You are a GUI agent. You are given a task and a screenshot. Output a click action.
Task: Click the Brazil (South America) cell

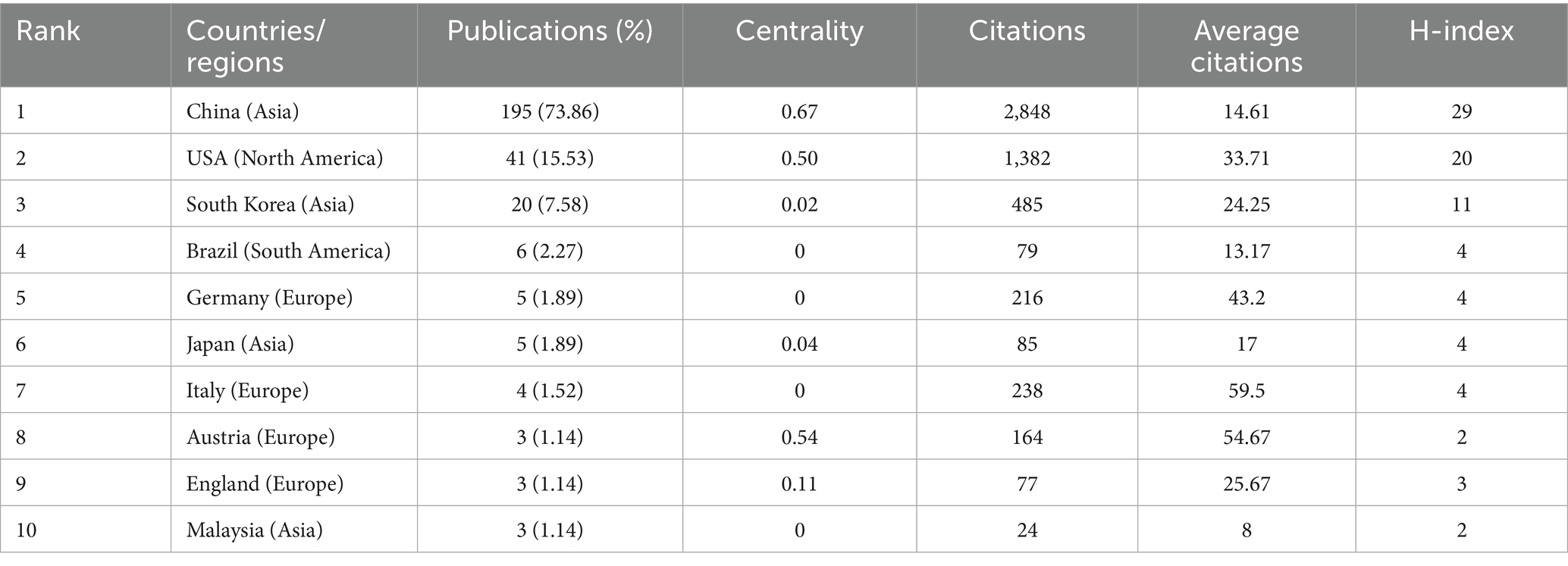tap(288, 251)
